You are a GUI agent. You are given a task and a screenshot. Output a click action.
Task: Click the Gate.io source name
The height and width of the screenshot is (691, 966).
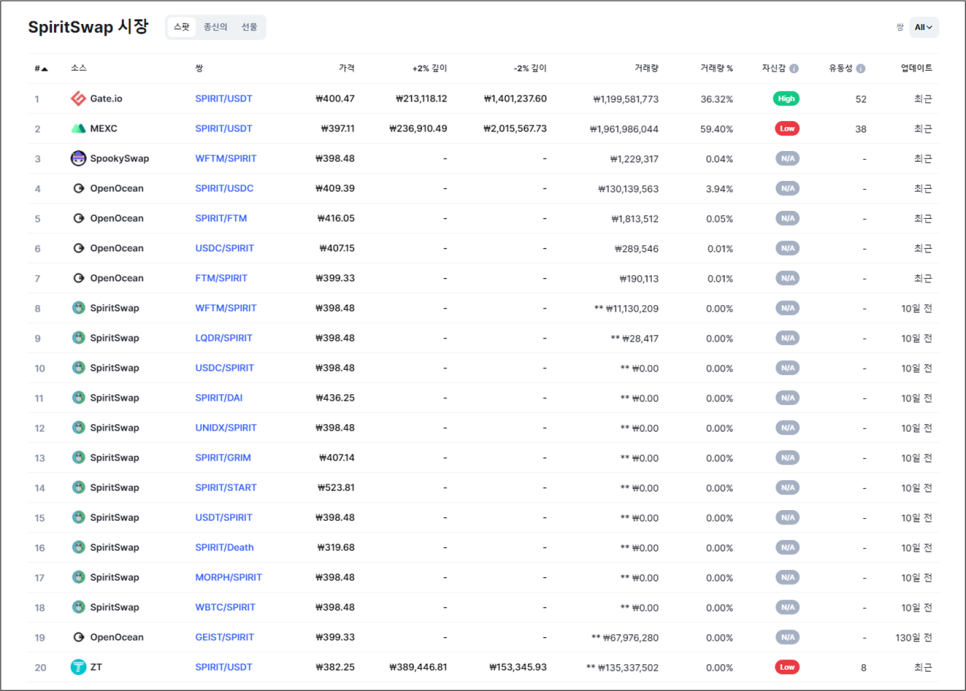106,99
